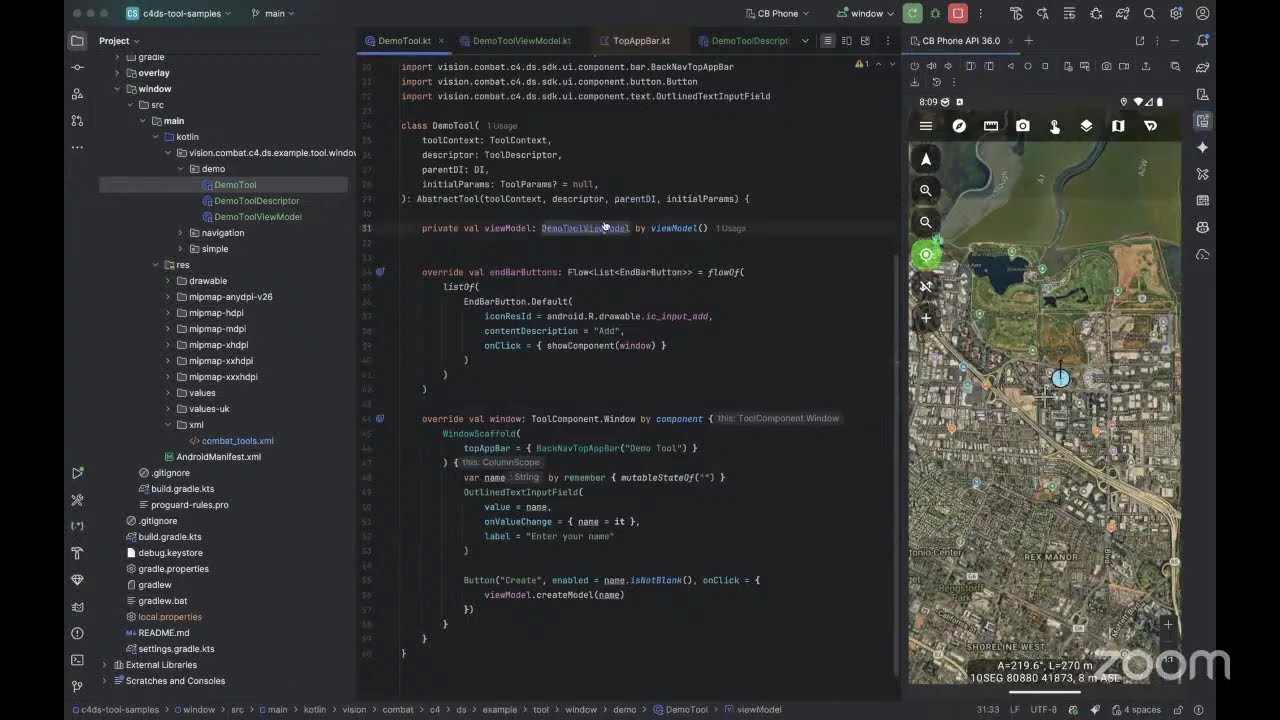Select the CB Phone API 36.0 device tab
Viewport: 1280px width, 720px height.
coord(960,41)
